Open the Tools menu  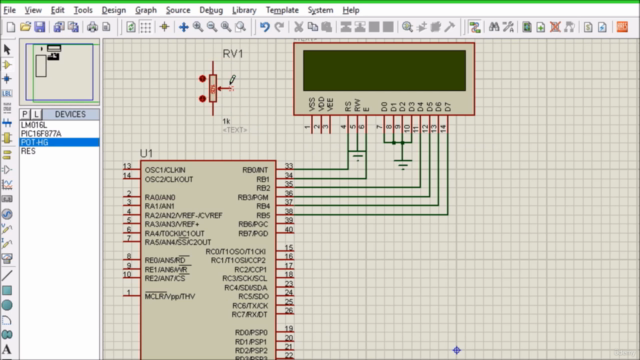[83, 10]
